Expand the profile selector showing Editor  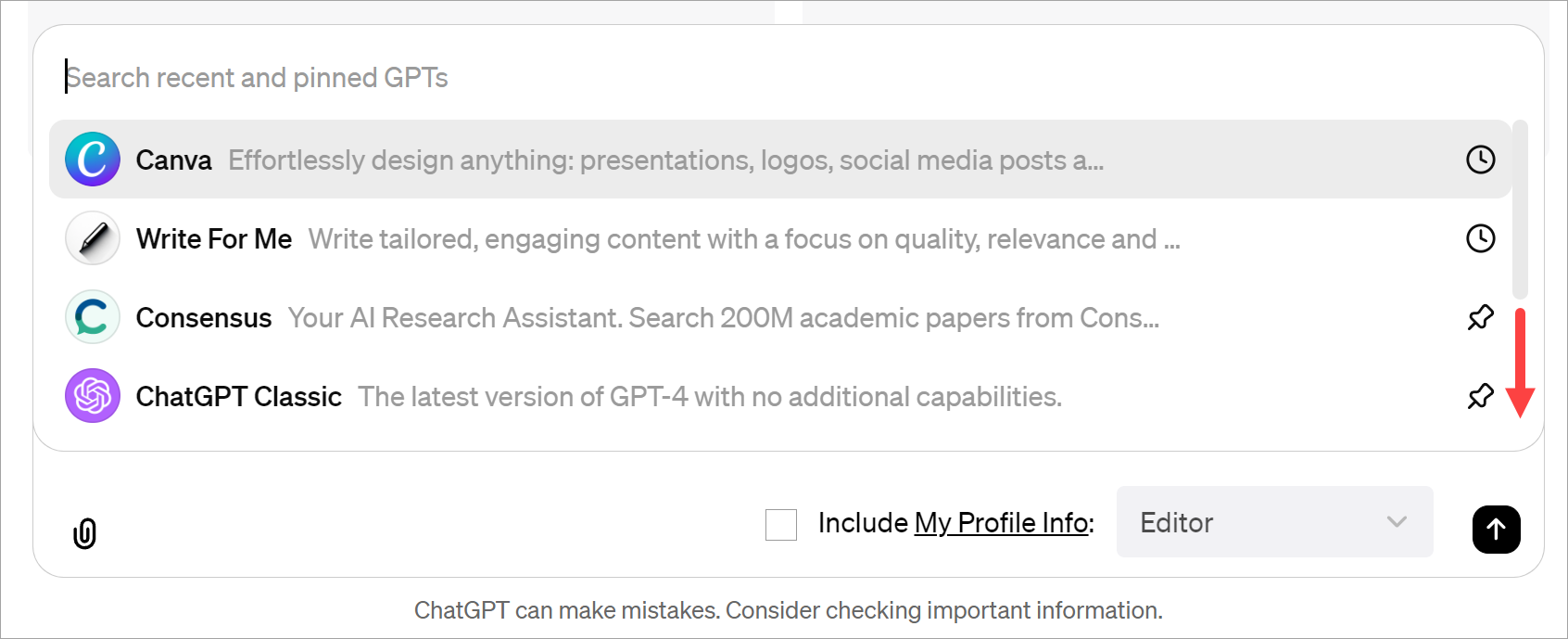coord(1274,522)
